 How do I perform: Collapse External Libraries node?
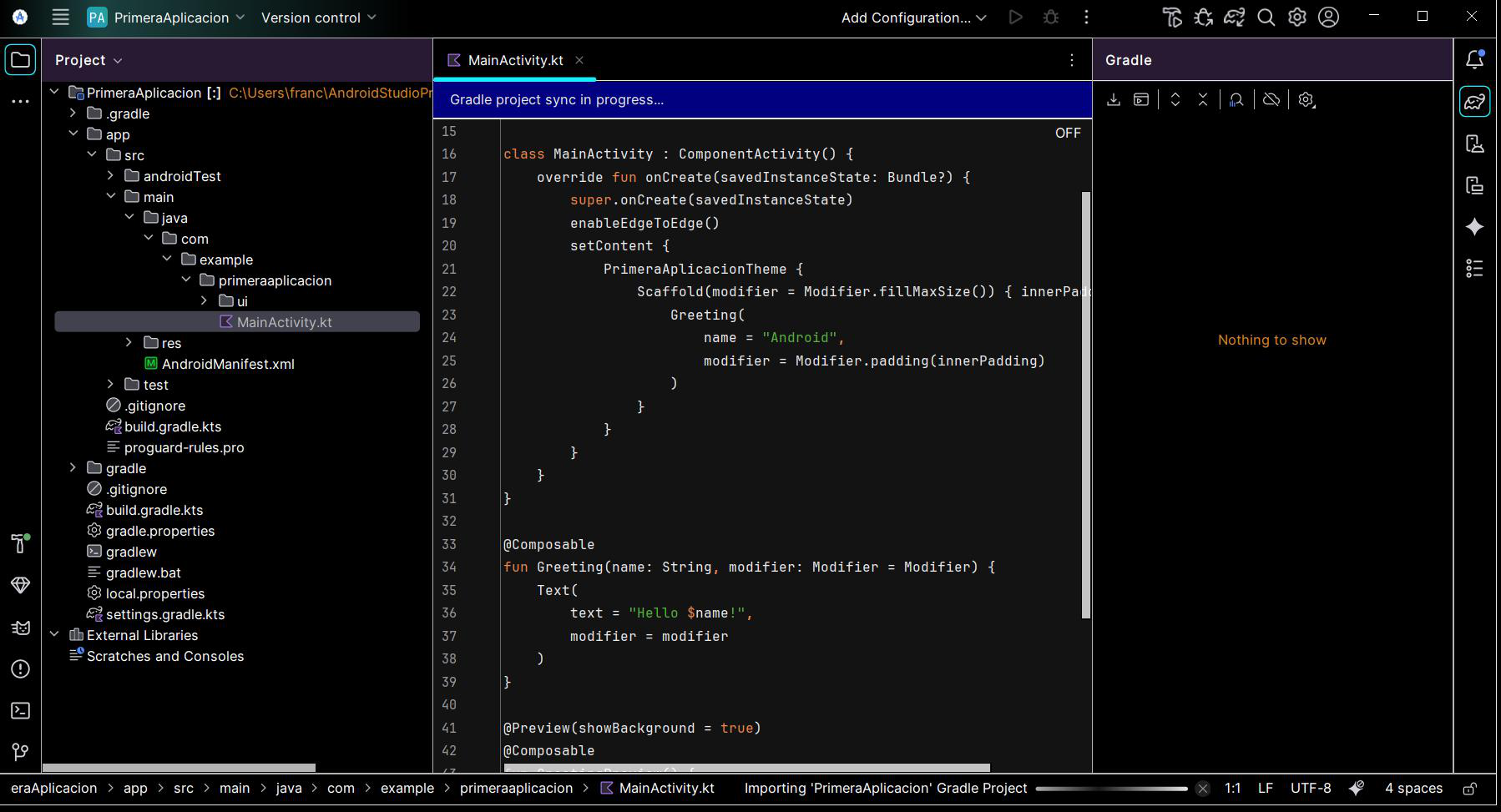pos(55,634)
